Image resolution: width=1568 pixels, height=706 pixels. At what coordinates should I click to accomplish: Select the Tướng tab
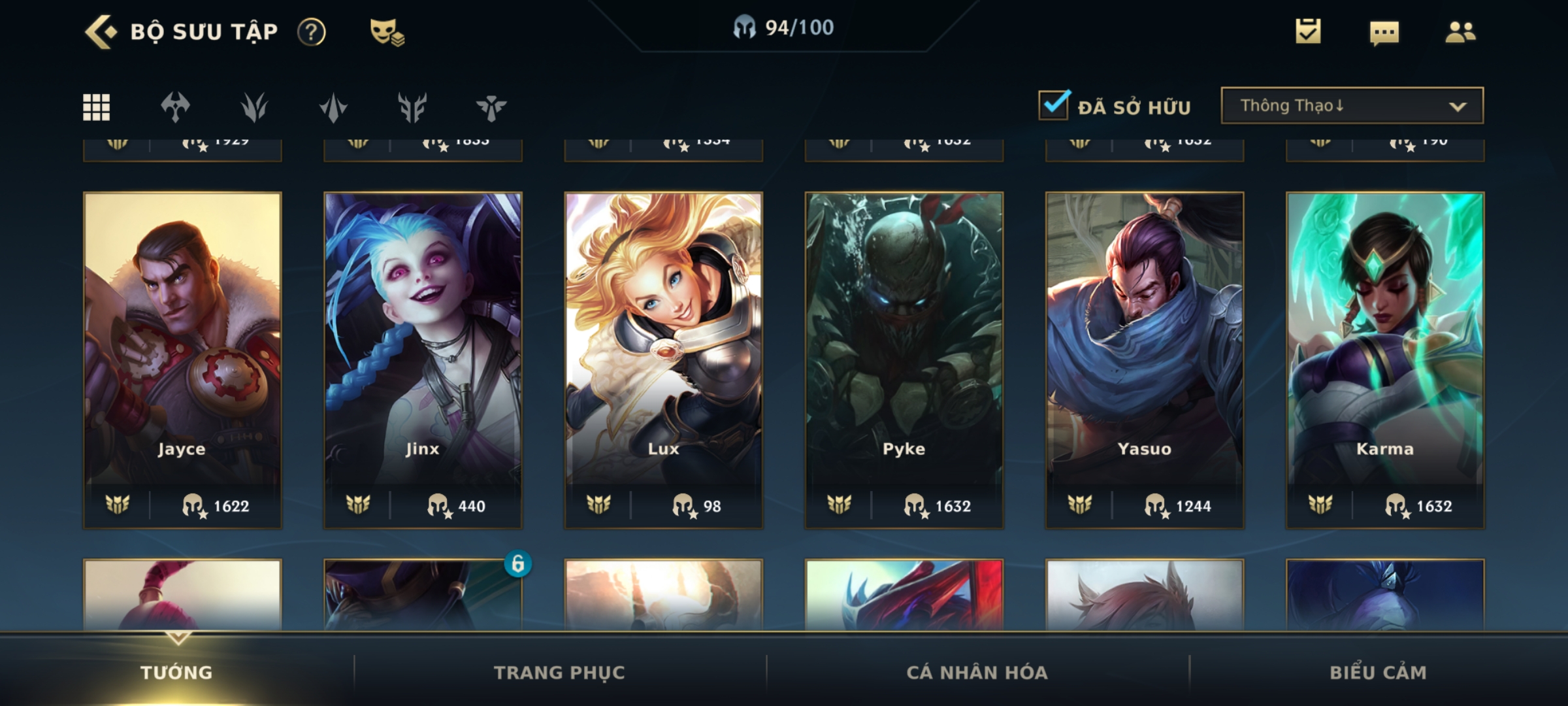click(x=176, y=672)
